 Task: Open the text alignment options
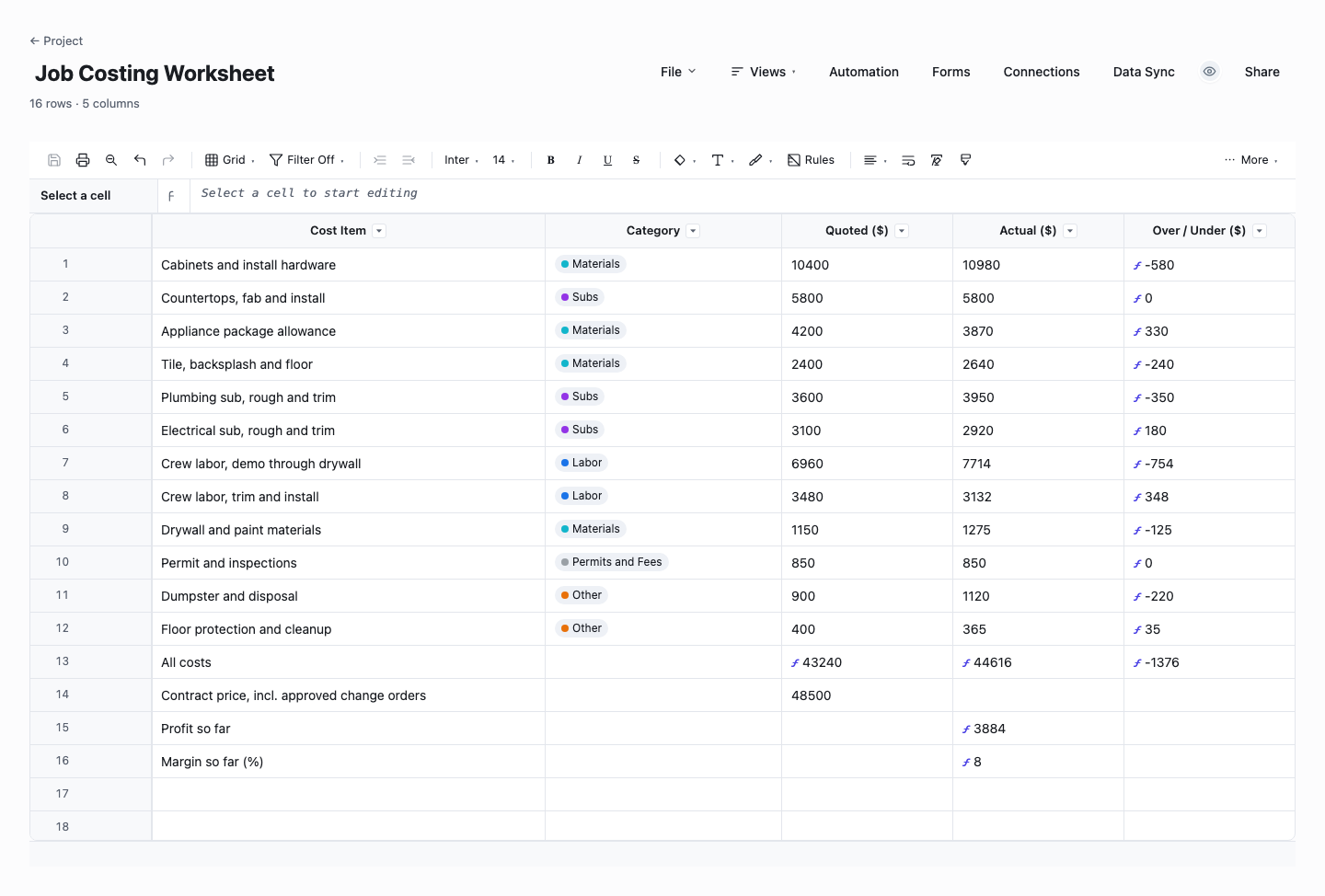(875, 160)
